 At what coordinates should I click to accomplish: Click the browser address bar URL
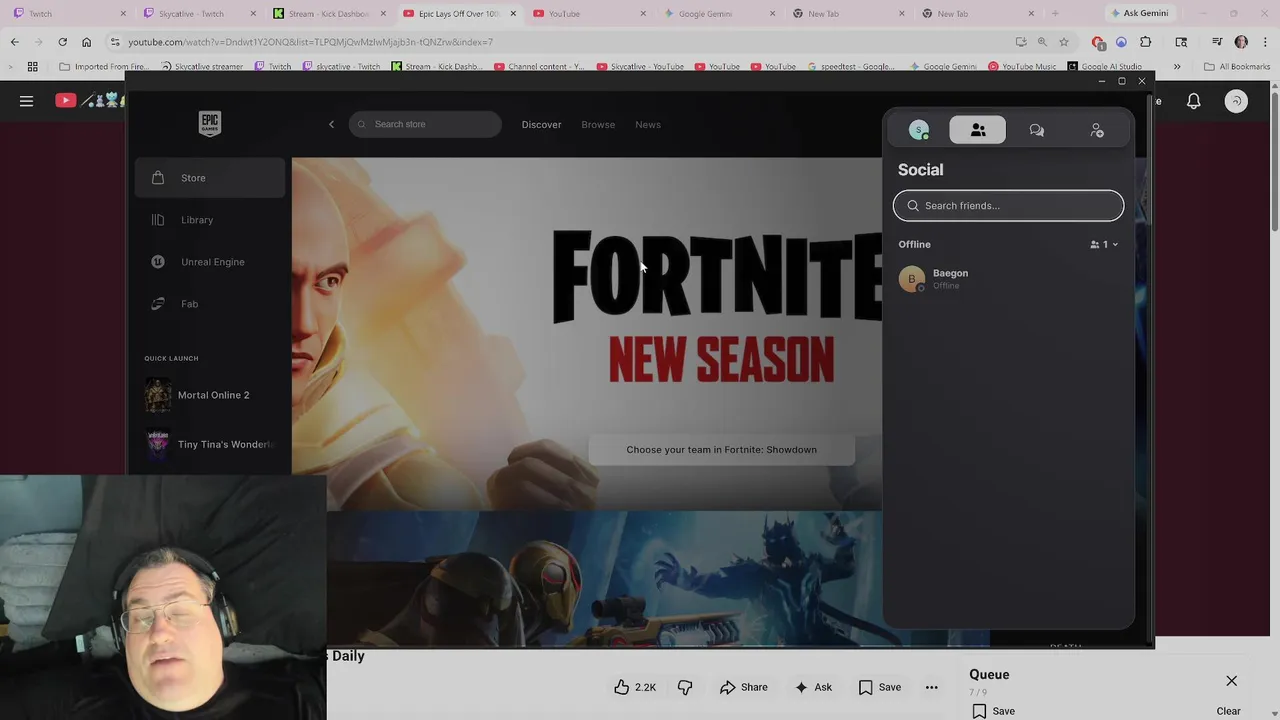pos(310,42)
